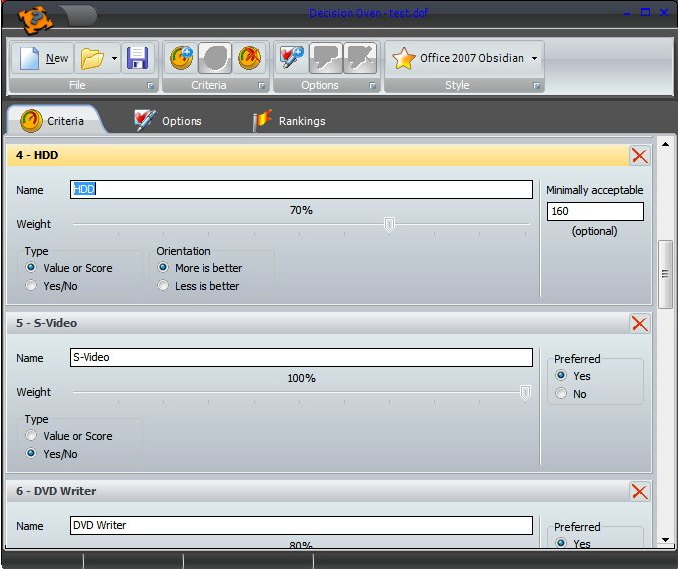
Task: Click the 70% HDD weight label
Action: 301,210
